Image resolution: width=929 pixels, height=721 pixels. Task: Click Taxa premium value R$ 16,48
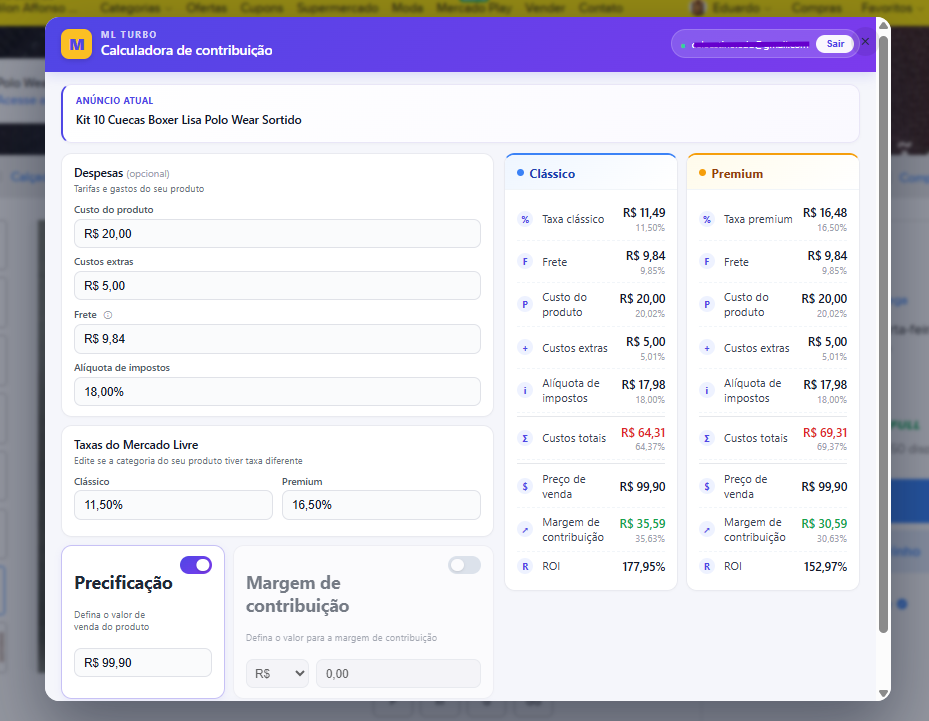click(x=825, y=213)
